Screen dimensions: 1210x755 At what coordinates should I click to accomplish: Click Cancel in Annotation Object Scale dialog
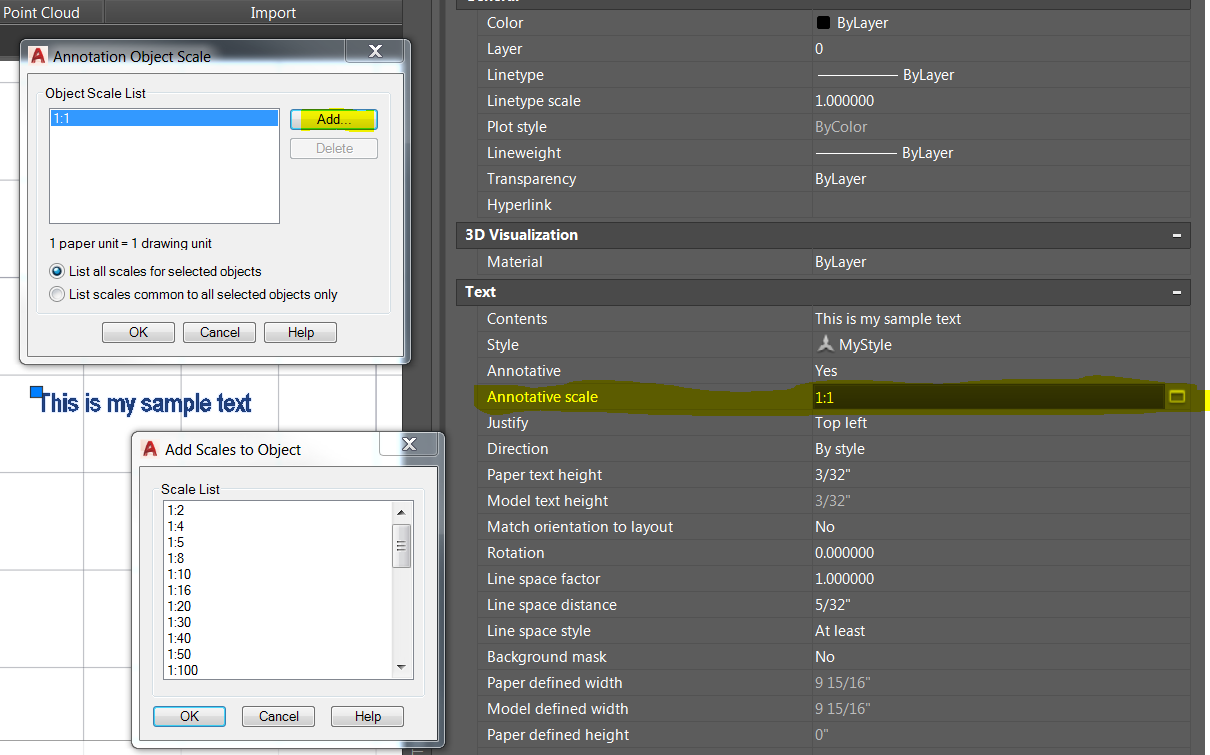pos(219,332)
